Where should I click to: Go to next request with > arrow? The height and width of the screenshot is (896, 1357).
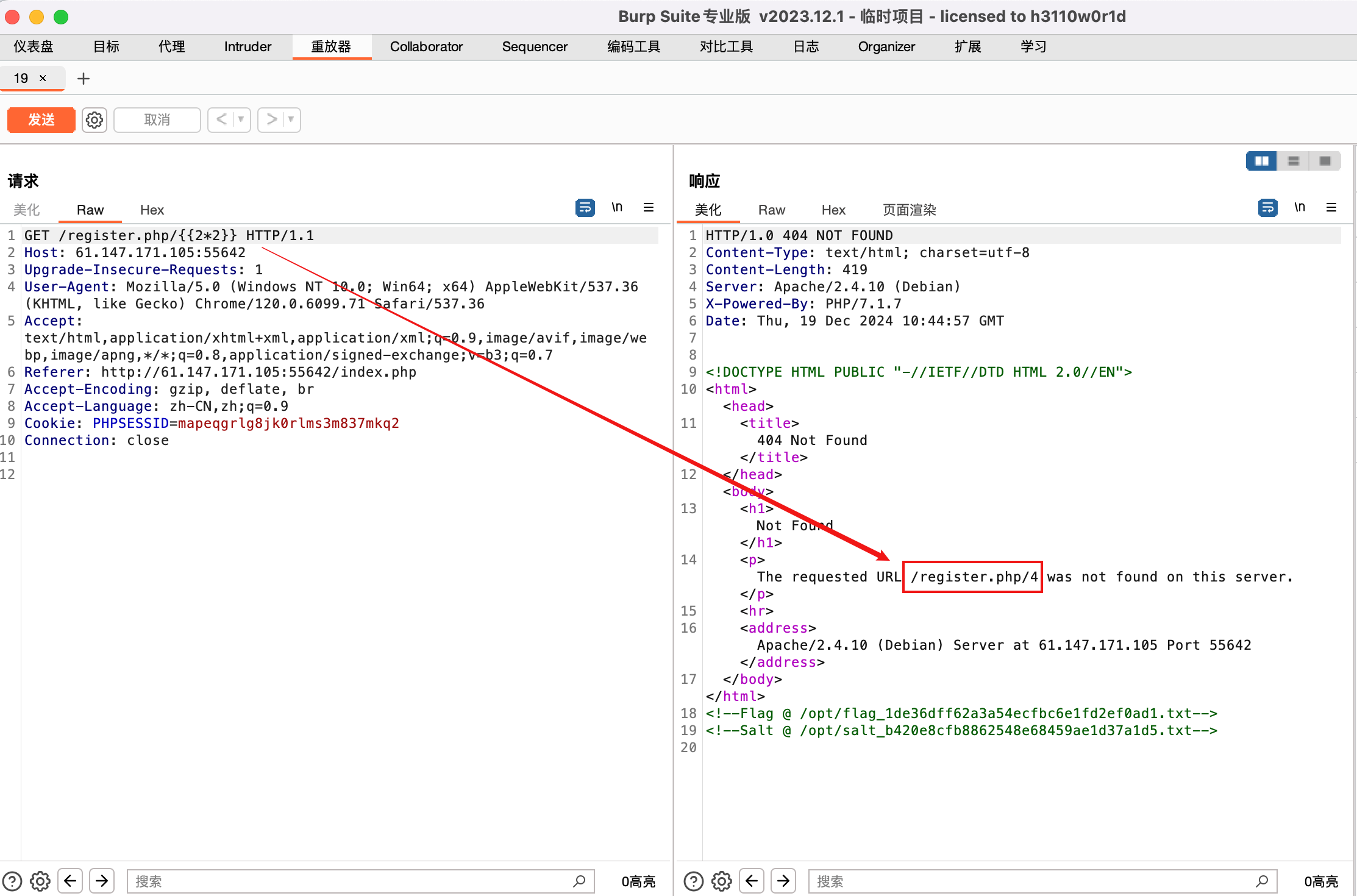pyautogui.click(x=271, y=119)
